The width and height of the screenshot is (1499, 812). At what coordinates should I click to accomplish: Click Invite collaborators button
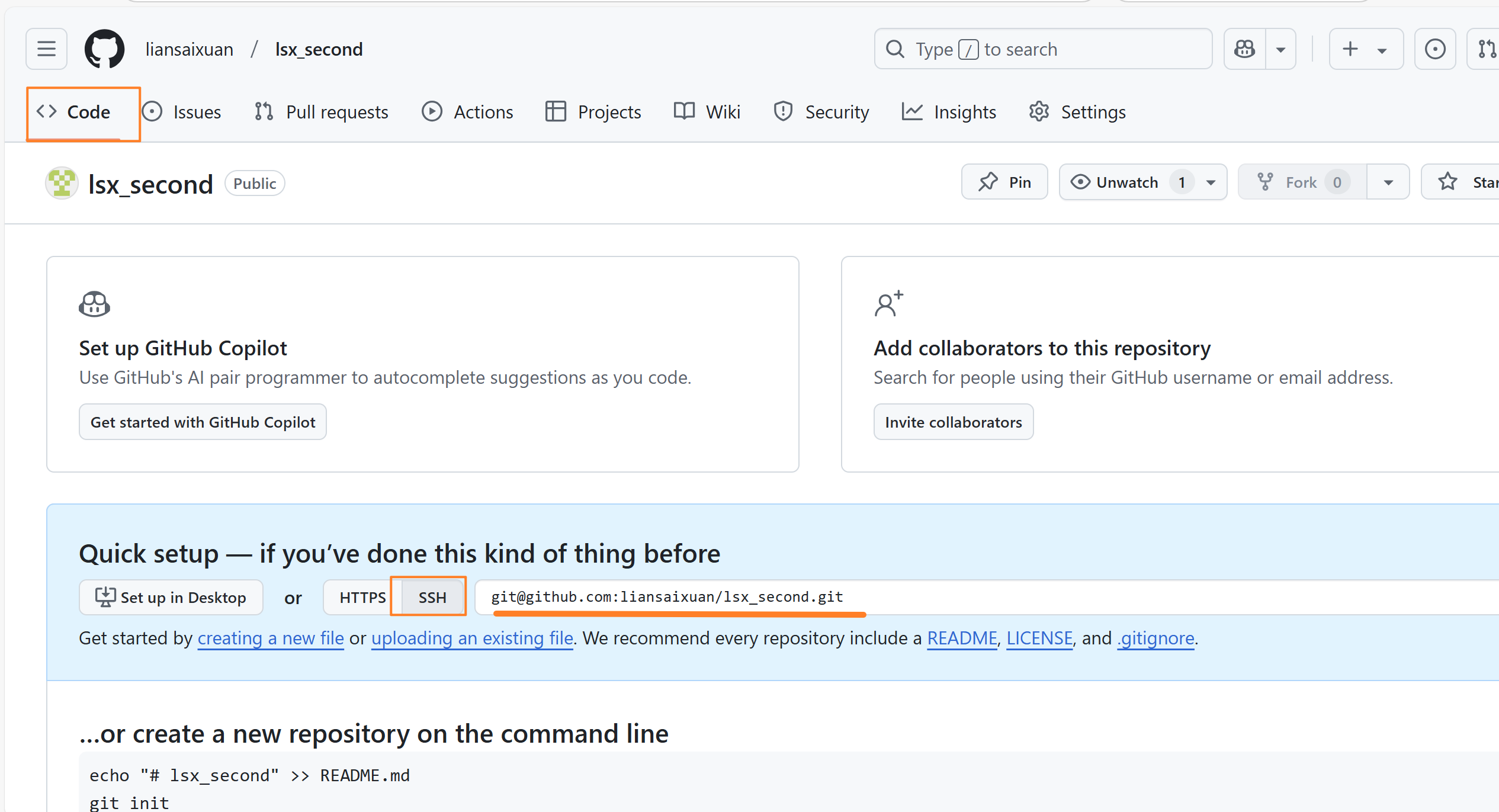(953, 422)
